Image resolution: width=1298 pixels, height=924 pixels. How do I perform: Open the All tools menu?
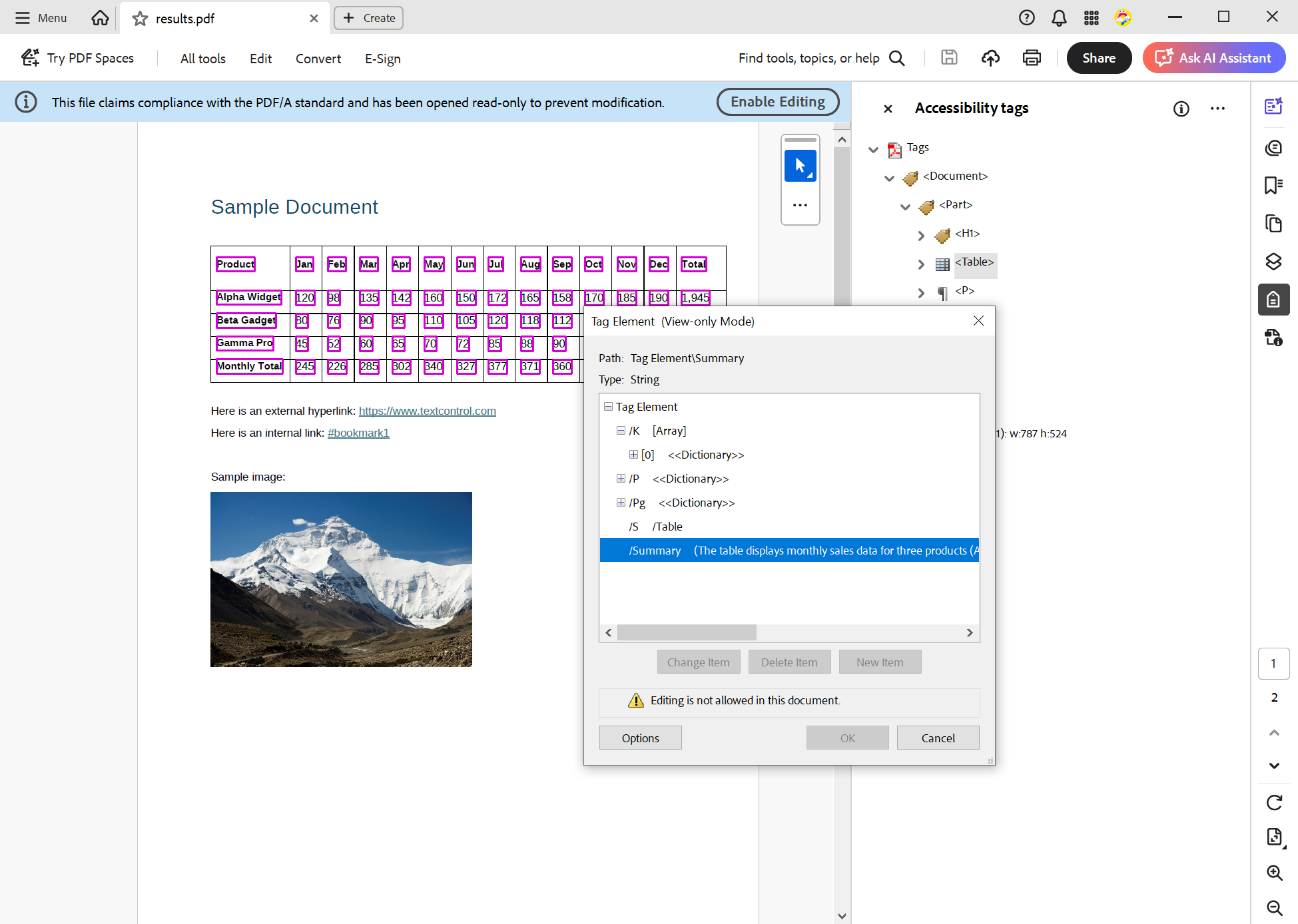coord(202,59)
